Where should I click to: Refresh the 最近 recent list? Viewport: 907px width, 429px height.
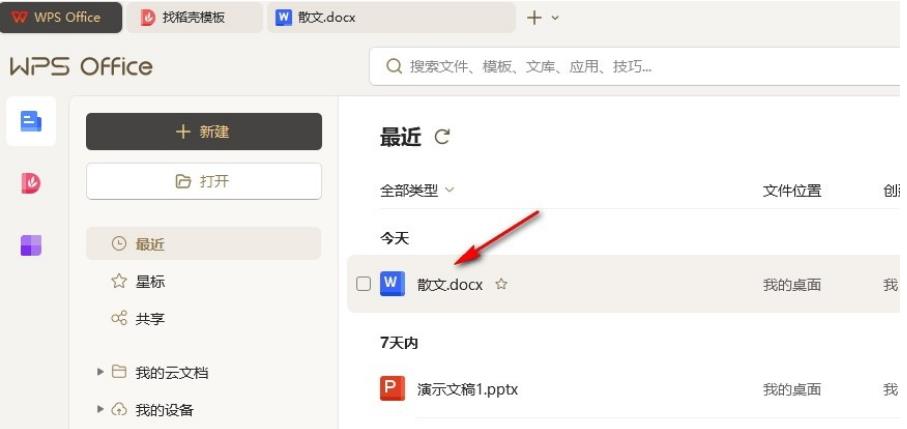click(x=442, y=137)
